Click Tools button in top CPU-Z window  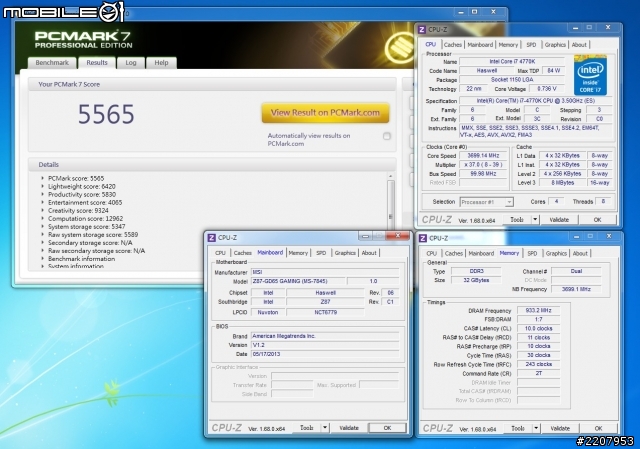tap(517, 220)
